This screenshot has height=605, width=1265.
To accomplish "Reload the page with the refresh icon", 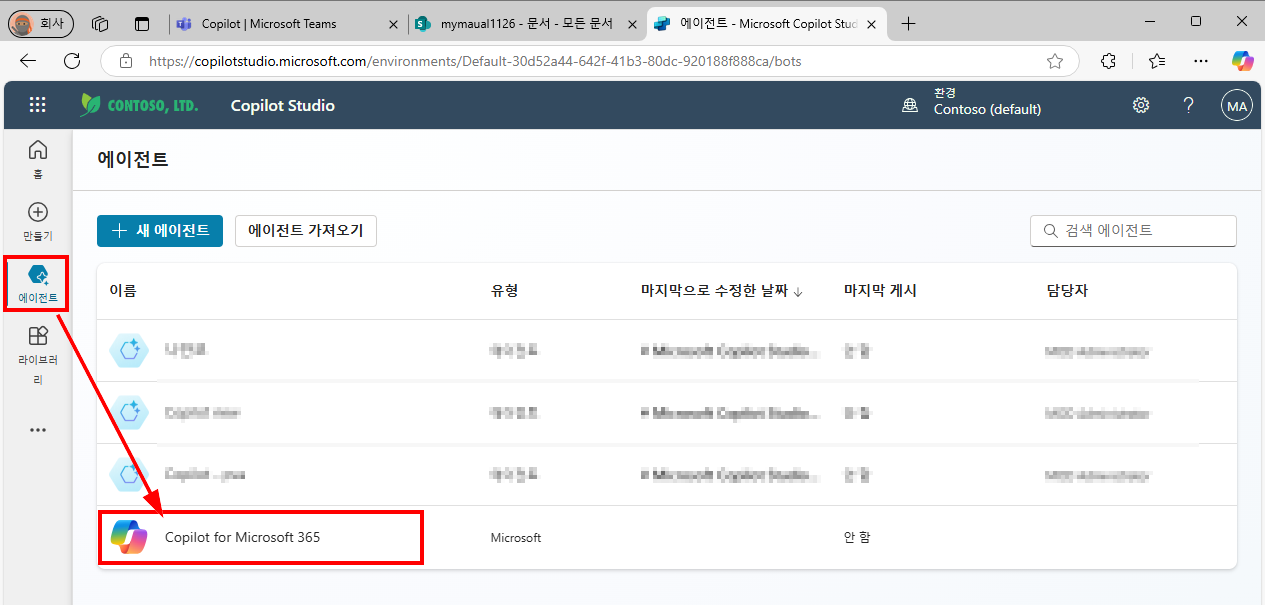I will tap(72, 61).
